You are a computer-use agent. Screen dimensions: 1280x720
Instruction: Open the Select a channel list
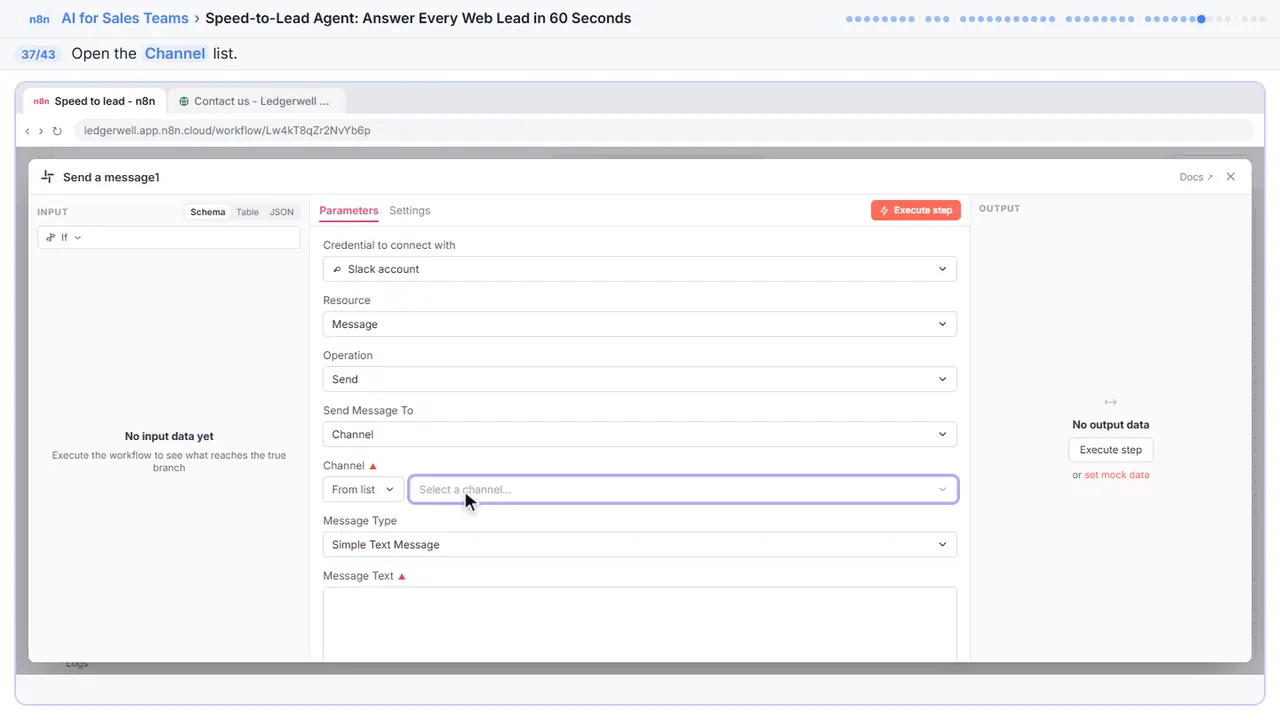[683, 489]
